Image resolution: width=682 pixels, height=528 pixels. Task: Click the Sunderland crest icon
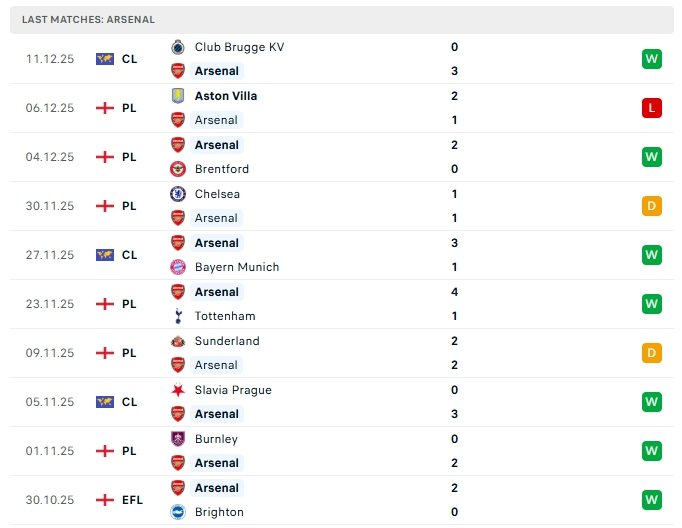178,341
